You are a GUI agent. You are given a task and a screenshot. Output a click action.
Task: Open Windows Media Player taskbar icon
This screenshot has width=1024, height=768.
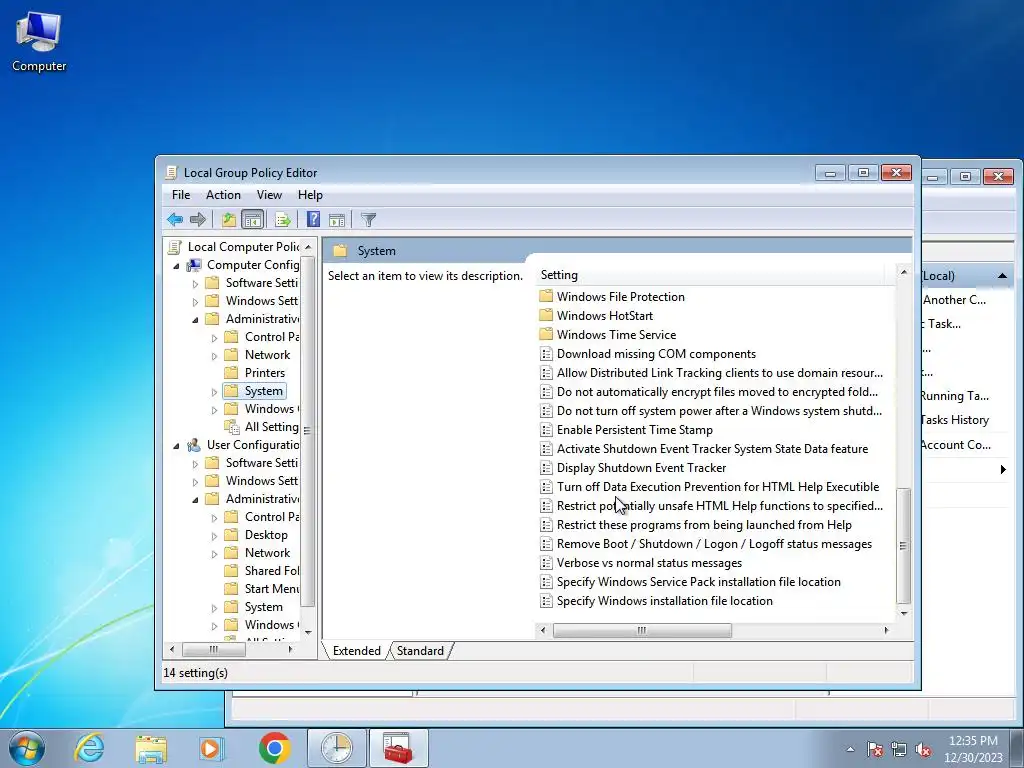tap(211, 748)
